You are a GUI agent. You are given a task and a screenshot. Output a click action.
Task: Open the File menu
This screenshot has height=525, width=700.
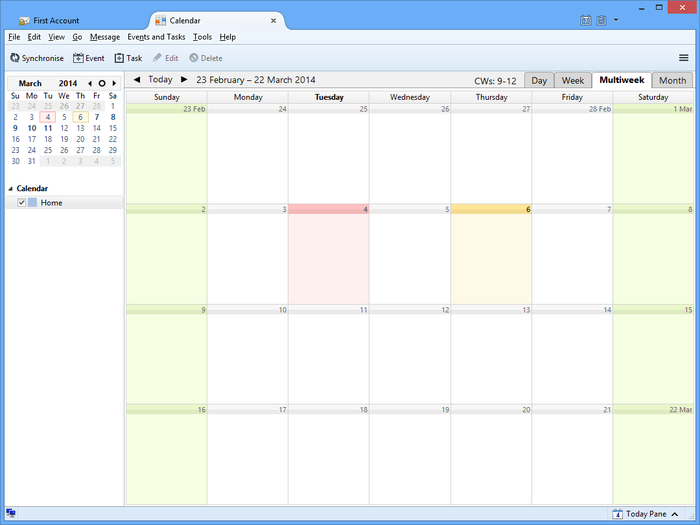(14, 37)
